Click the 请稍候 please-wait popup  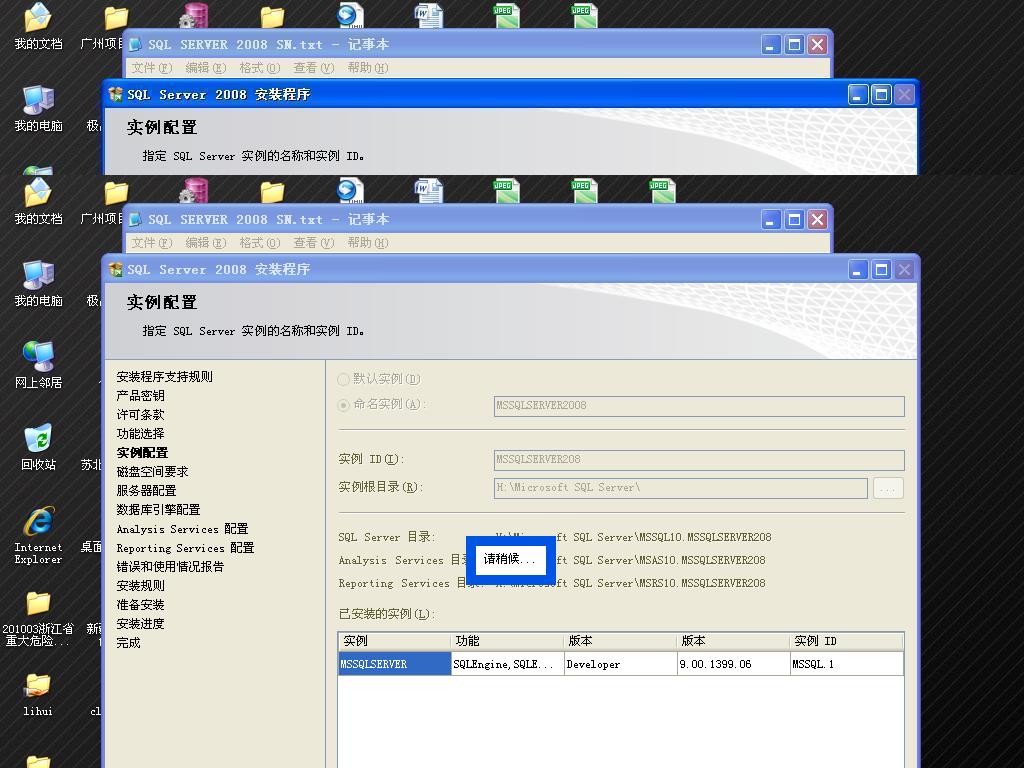coord(510,559)
